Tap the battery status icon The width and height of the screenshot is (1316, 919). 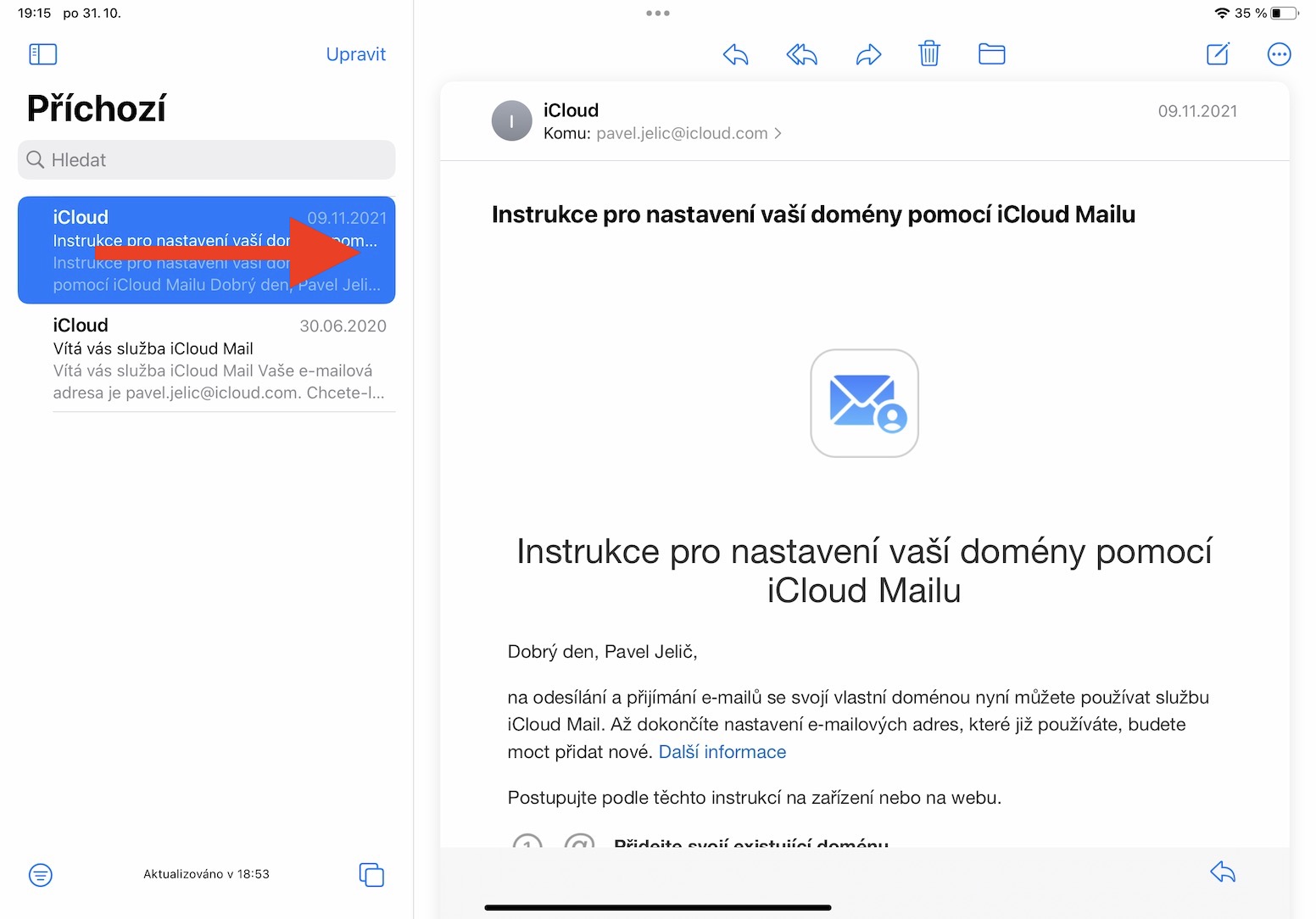(x=1285, y=13)
